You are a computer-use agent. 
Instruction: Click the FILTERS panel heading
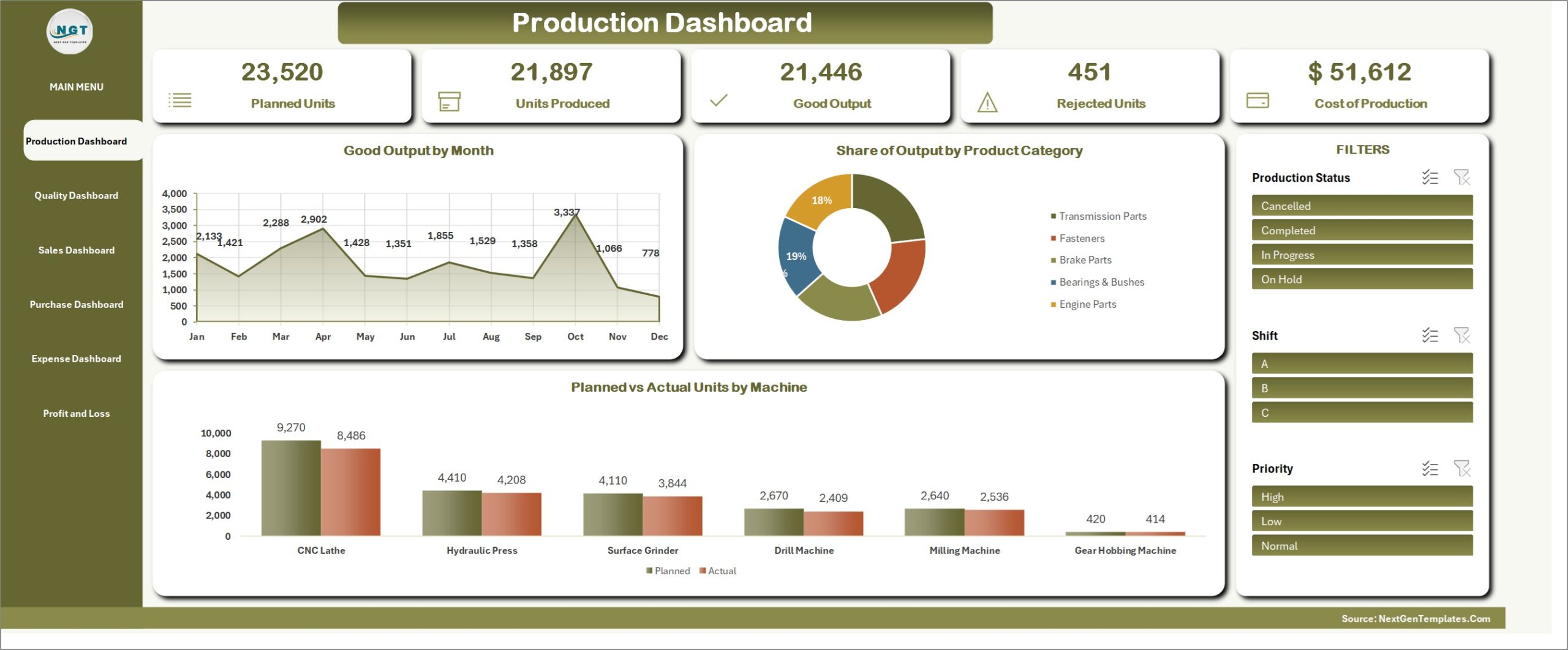click(1362, 149)
